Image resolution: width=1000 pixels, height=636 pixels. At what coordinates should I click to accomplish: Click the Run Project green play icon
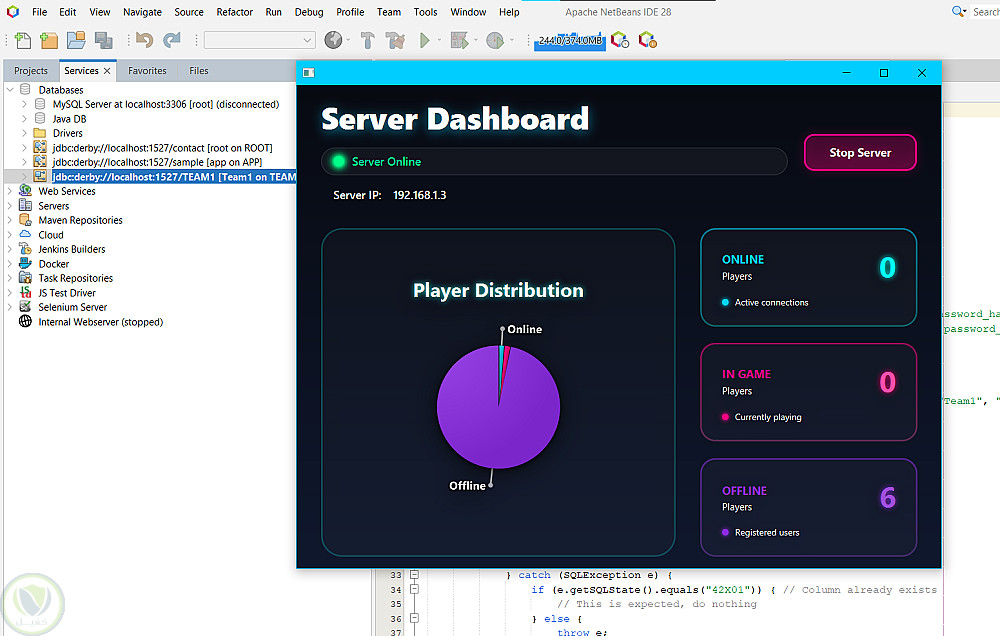pos(425,40)
